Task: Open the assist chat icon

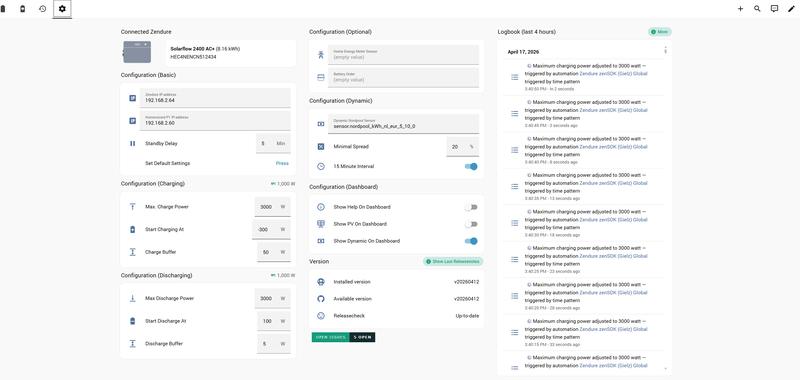Action: pyautogui.click(x=774, y=9)
